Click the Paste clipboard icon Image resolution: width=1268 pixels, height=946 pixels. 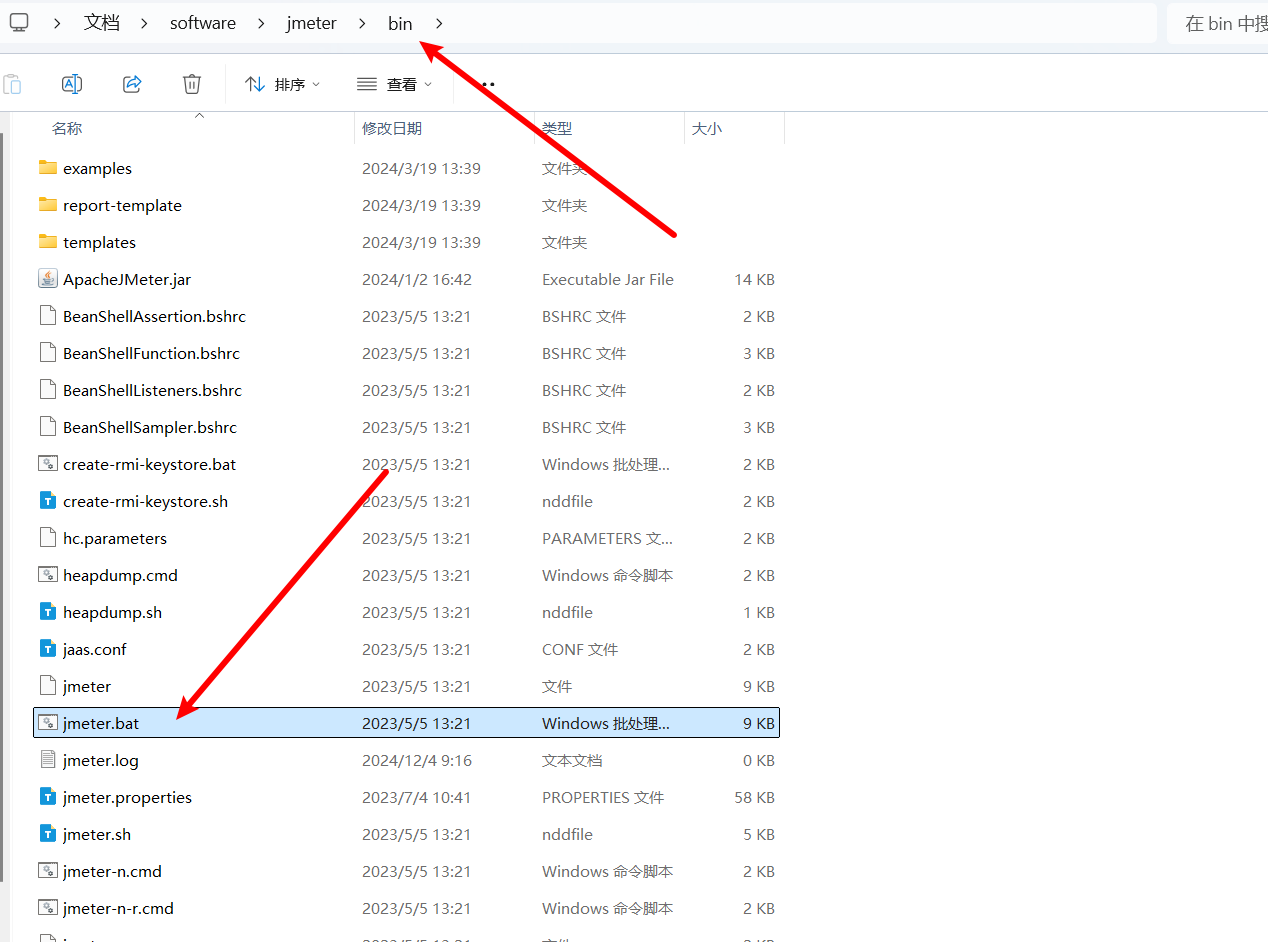pyautogui.click(x=12, y=84)
